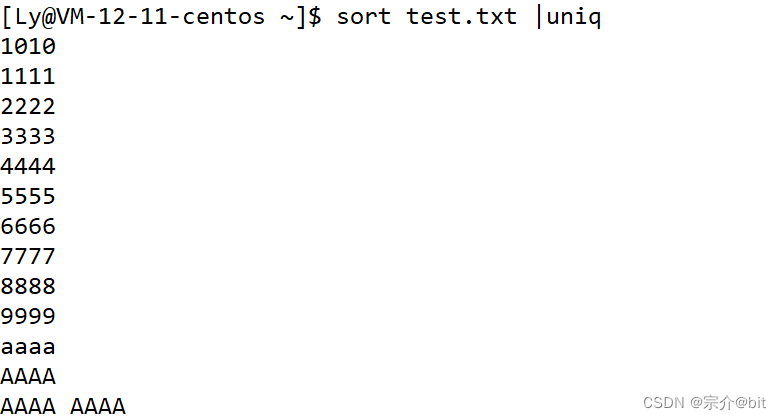The image size is (781, 420).
Task: Click the output line 5555
Action: point(28,196)
